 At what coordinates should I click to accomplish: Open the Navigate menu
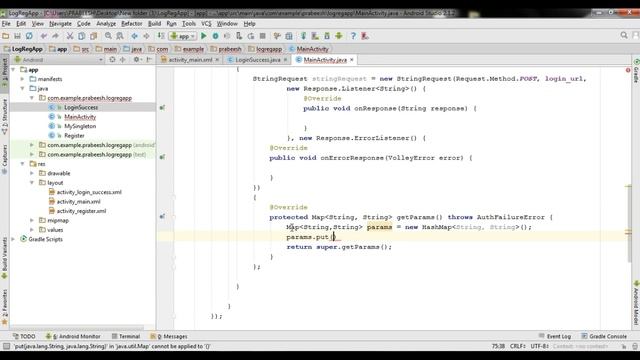[60, 24]
